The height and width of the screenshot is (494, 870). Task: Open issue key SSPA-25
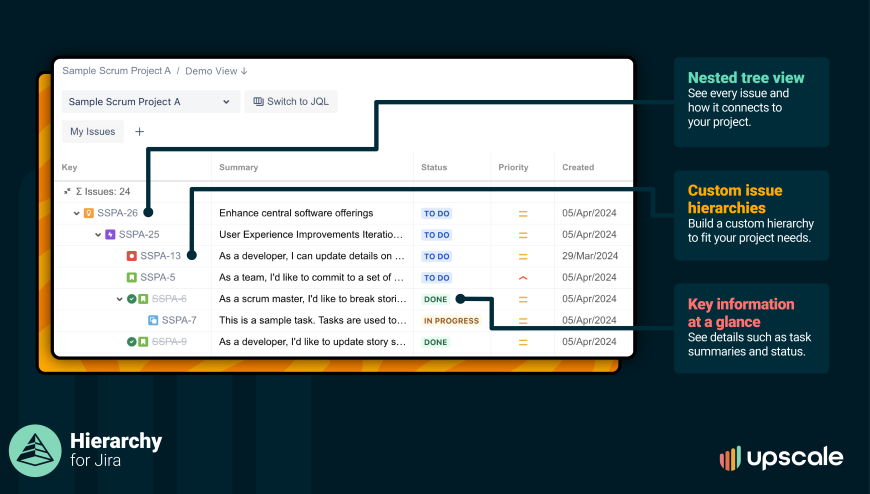click(x=139, y=235)
